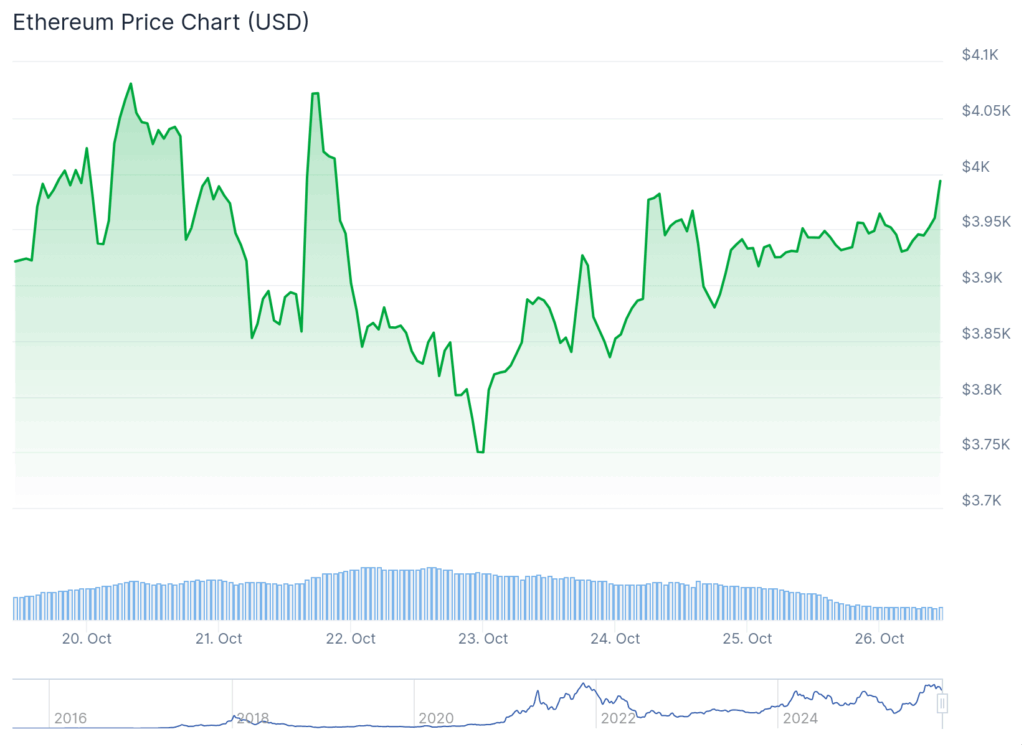Click the 26. Oct date label
The height and width of the screenshot is (747, 1024).
pyautogui.click(x=879, y=639)
